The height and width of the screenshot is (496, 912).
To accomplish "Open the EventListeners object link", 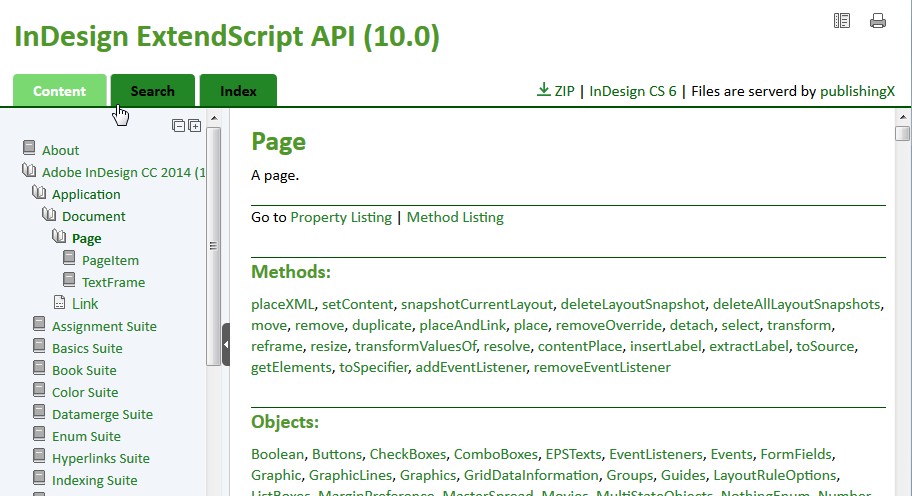I will (656, 454).
